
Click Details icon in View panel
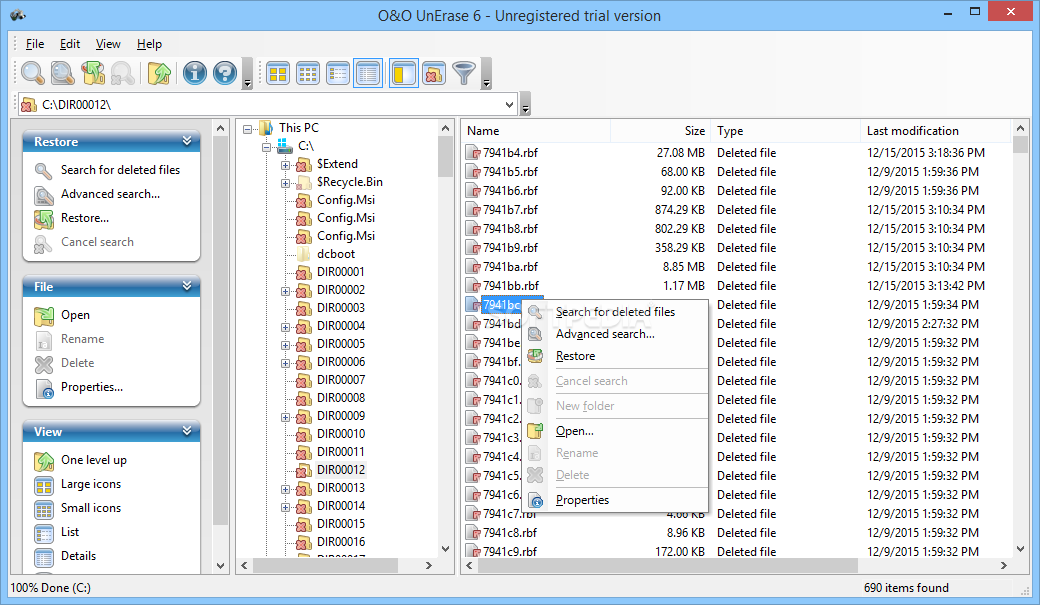(44, 557)
